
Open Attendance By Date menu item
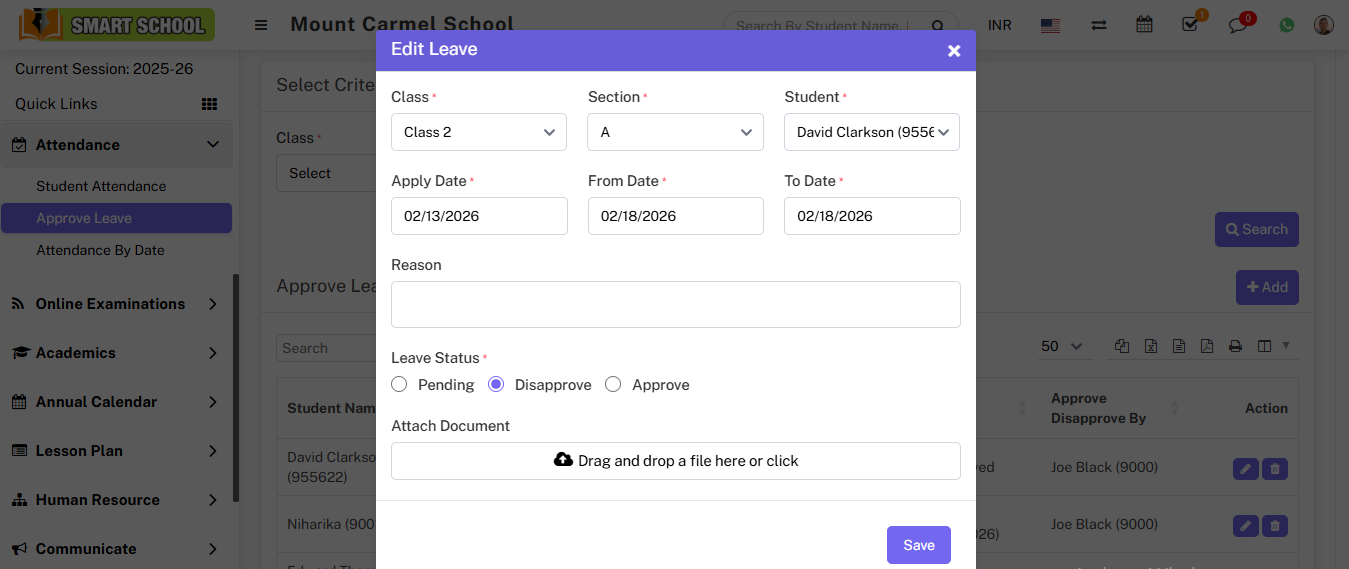click(x=100, y=250)
